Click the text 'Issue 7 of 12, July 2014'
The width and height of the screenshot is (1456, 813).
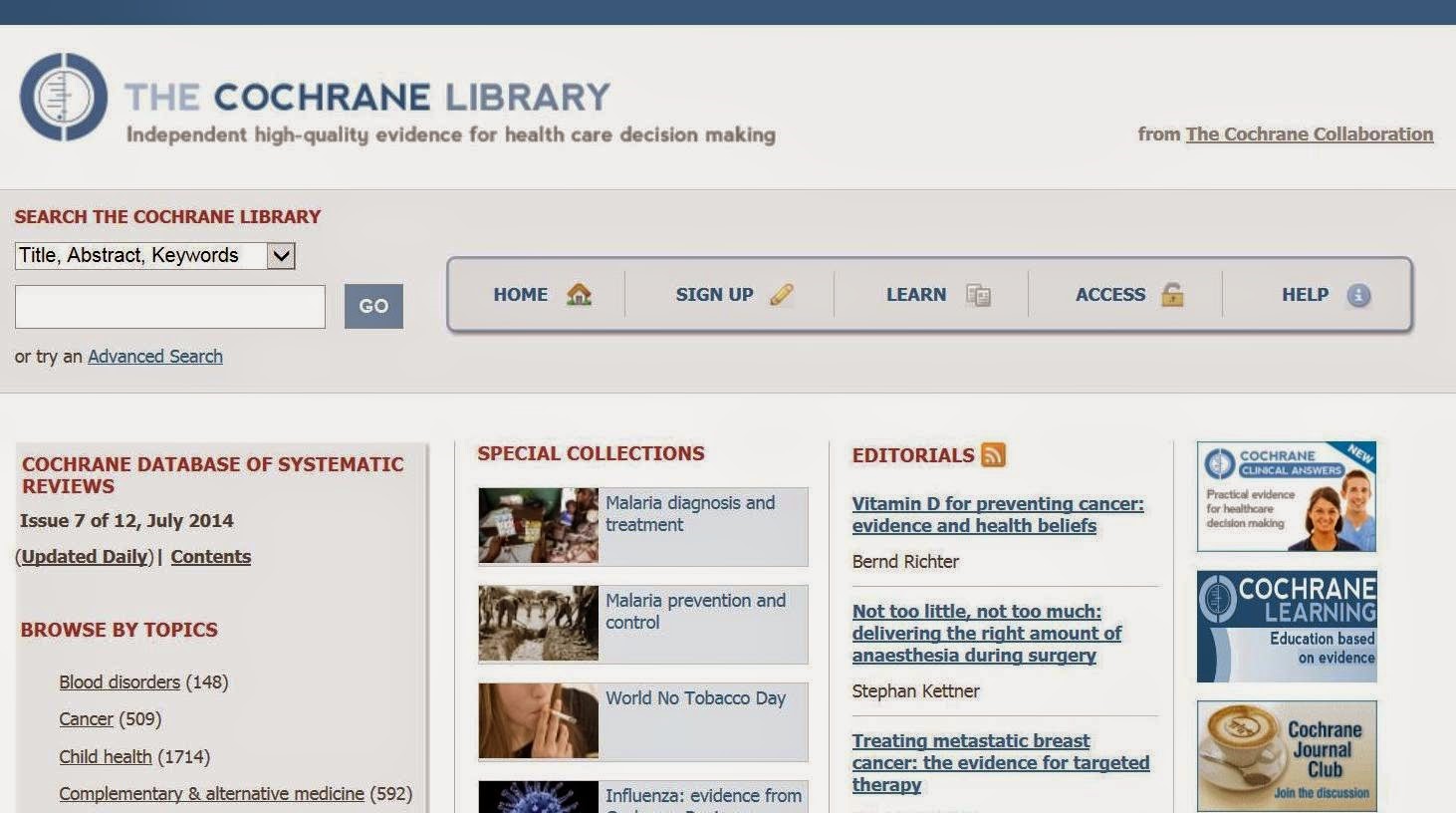[126, 520]
